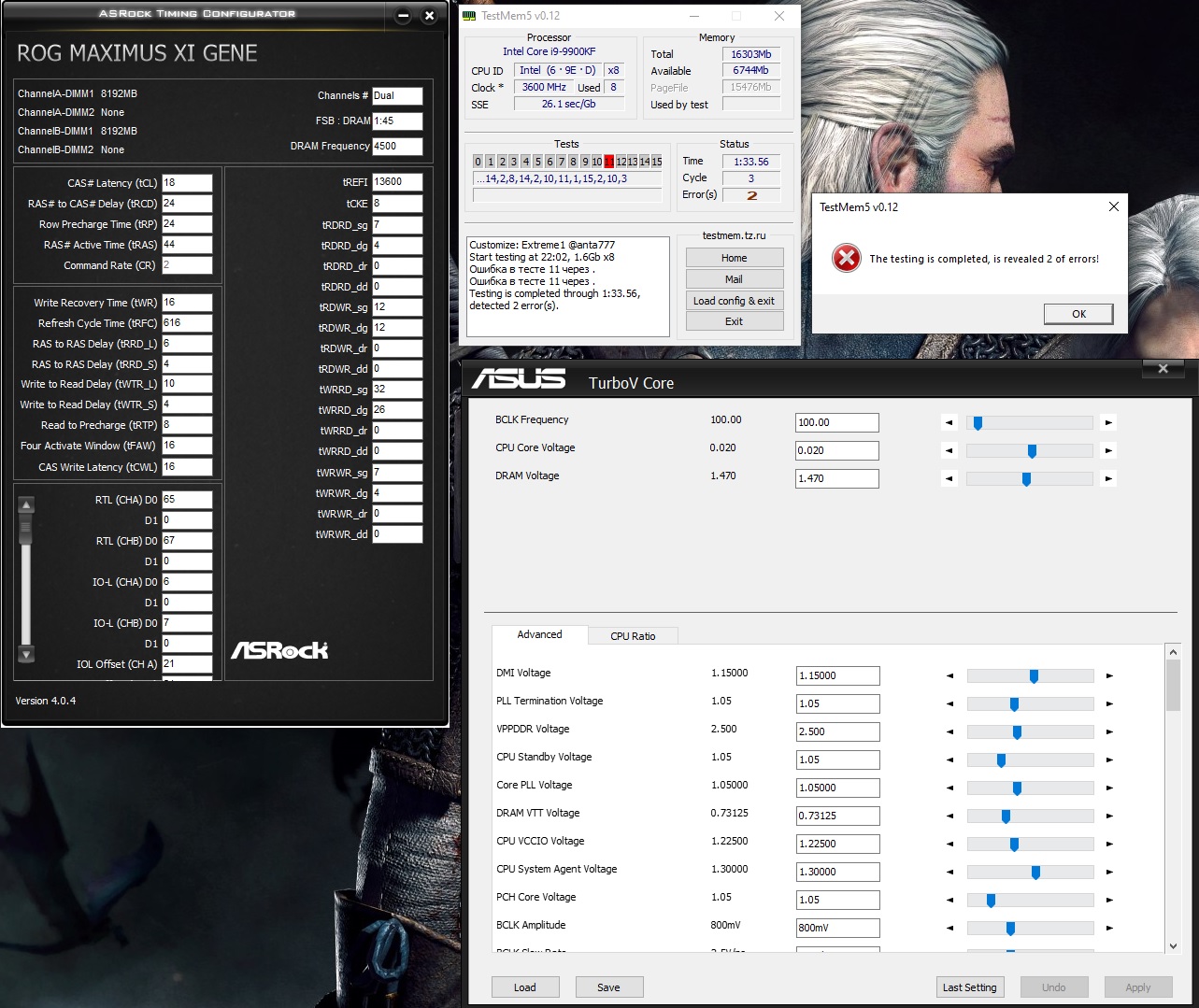Click the CPU VCCIO Voltage input field
Image resolution: width=1199 pixels, height=1008 pixels.
pos(837,844)
